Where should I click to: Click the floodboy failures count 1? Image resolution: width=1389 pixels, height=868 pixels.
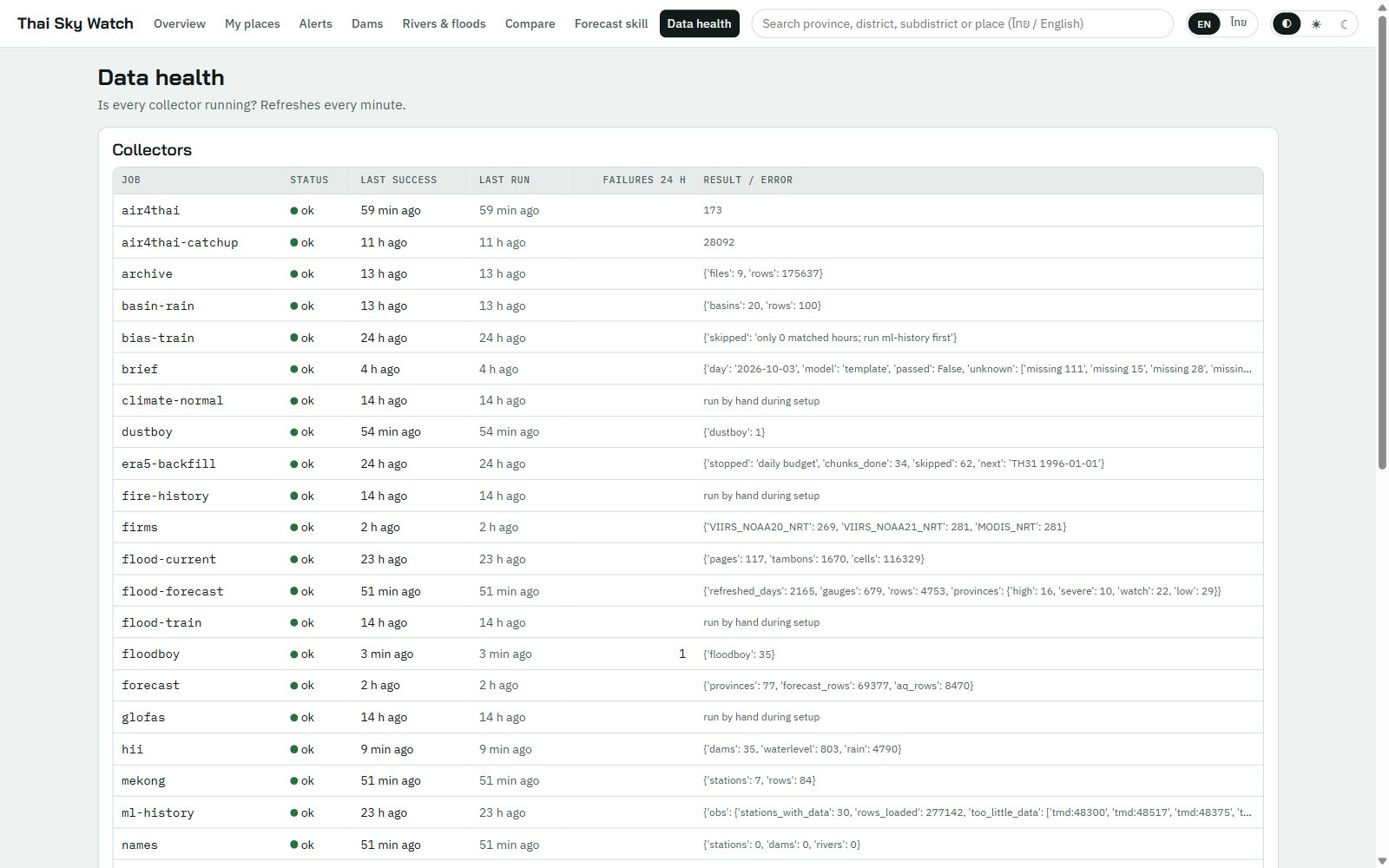pos(682,654)
